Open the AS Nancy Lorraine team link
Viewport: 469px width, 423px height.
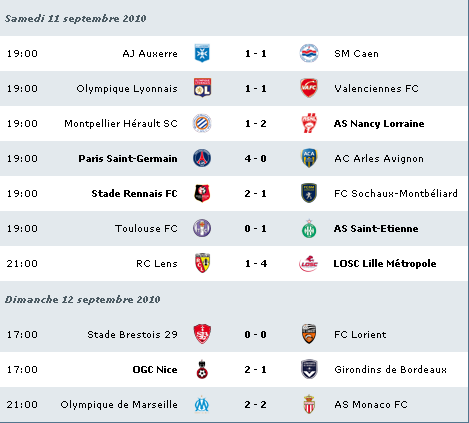[379, 124]
